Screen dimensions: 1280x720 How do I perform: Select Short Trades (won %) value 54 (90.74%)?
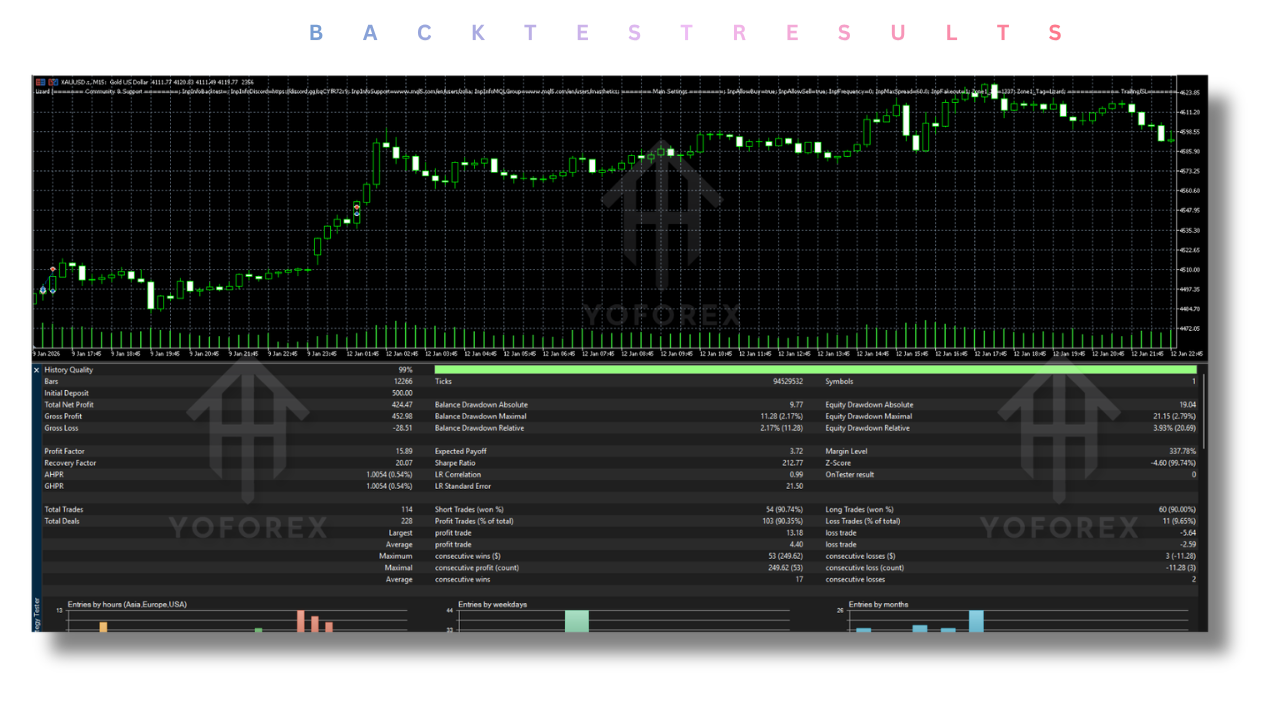[784, 510]
